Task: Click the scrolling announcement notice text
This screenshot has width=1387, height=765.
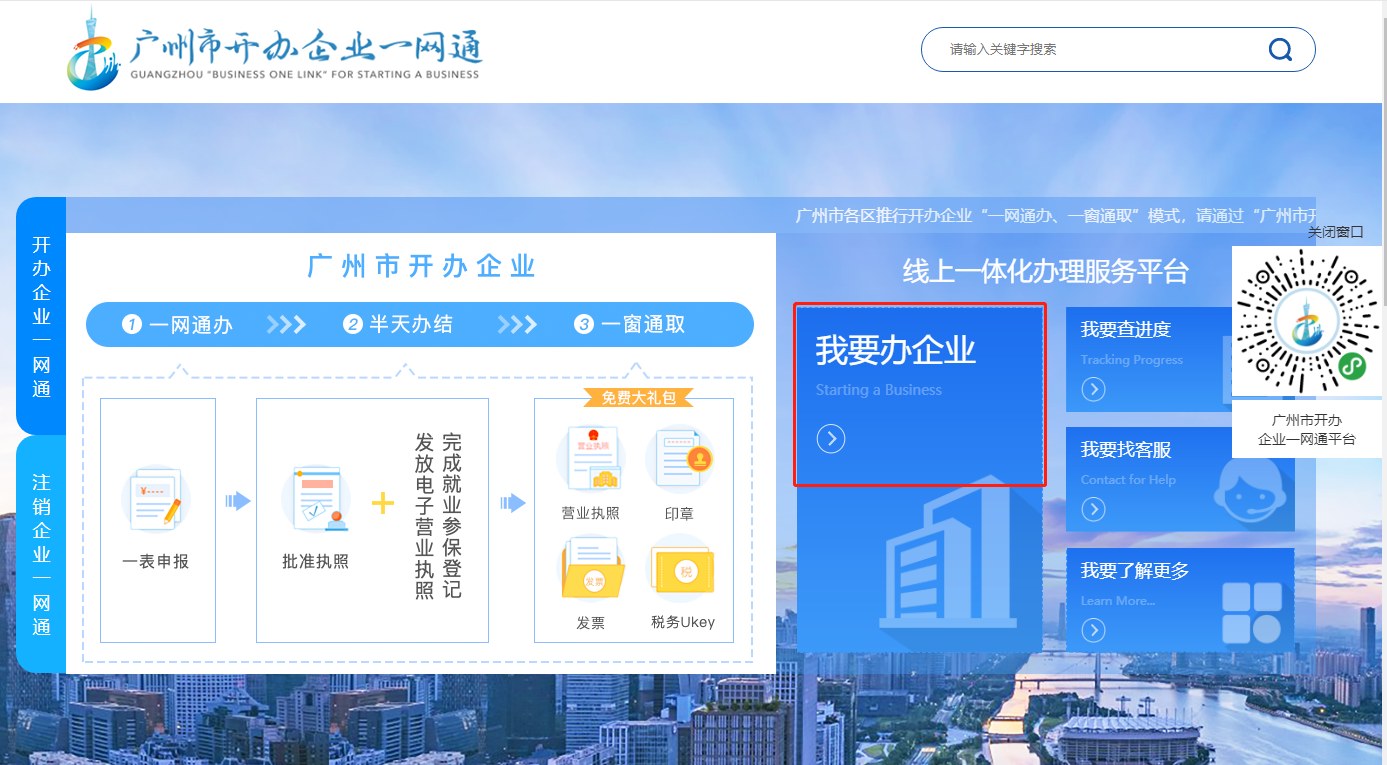Action: point(1055,216)
